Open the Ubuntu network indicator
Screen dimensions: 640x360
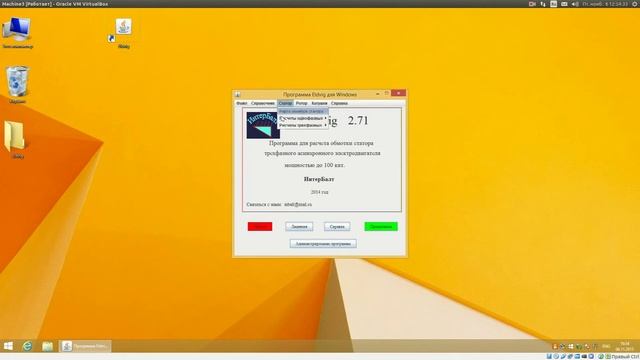tap(543, 4)
